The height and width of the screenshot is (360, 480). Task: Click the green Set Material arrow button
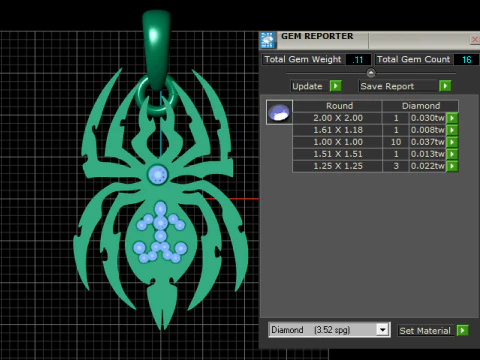tap(462, 331)
